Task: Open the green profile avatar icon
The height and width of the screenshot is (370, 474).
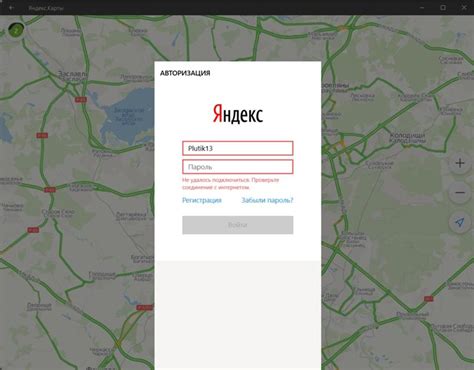Action: pyautogui.click(x=16, y=30)
